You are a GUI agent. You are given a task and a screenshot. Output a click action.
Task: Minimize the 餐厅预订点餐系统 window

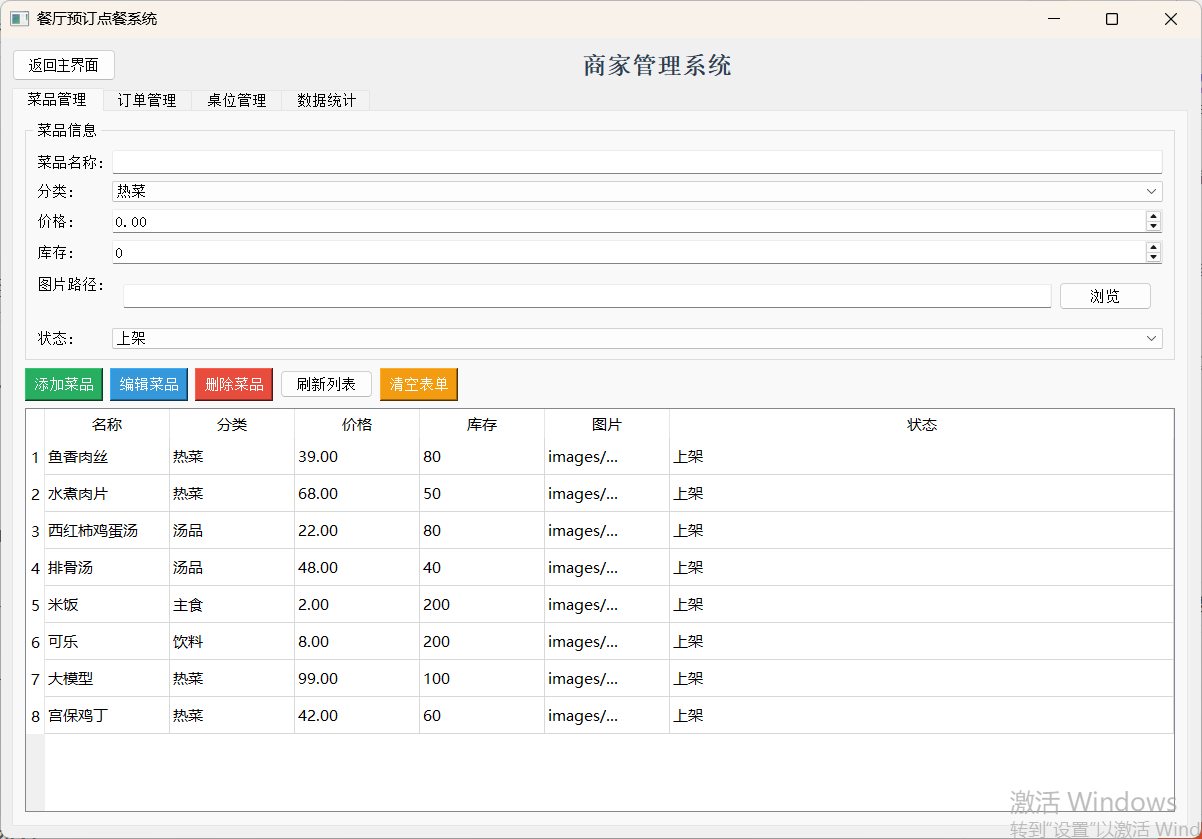(1053, 19)
